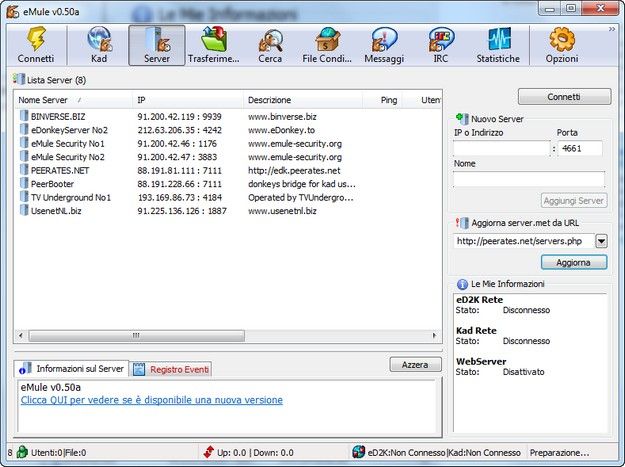Click Preparazione... status bar text

(x=559, y=453)
